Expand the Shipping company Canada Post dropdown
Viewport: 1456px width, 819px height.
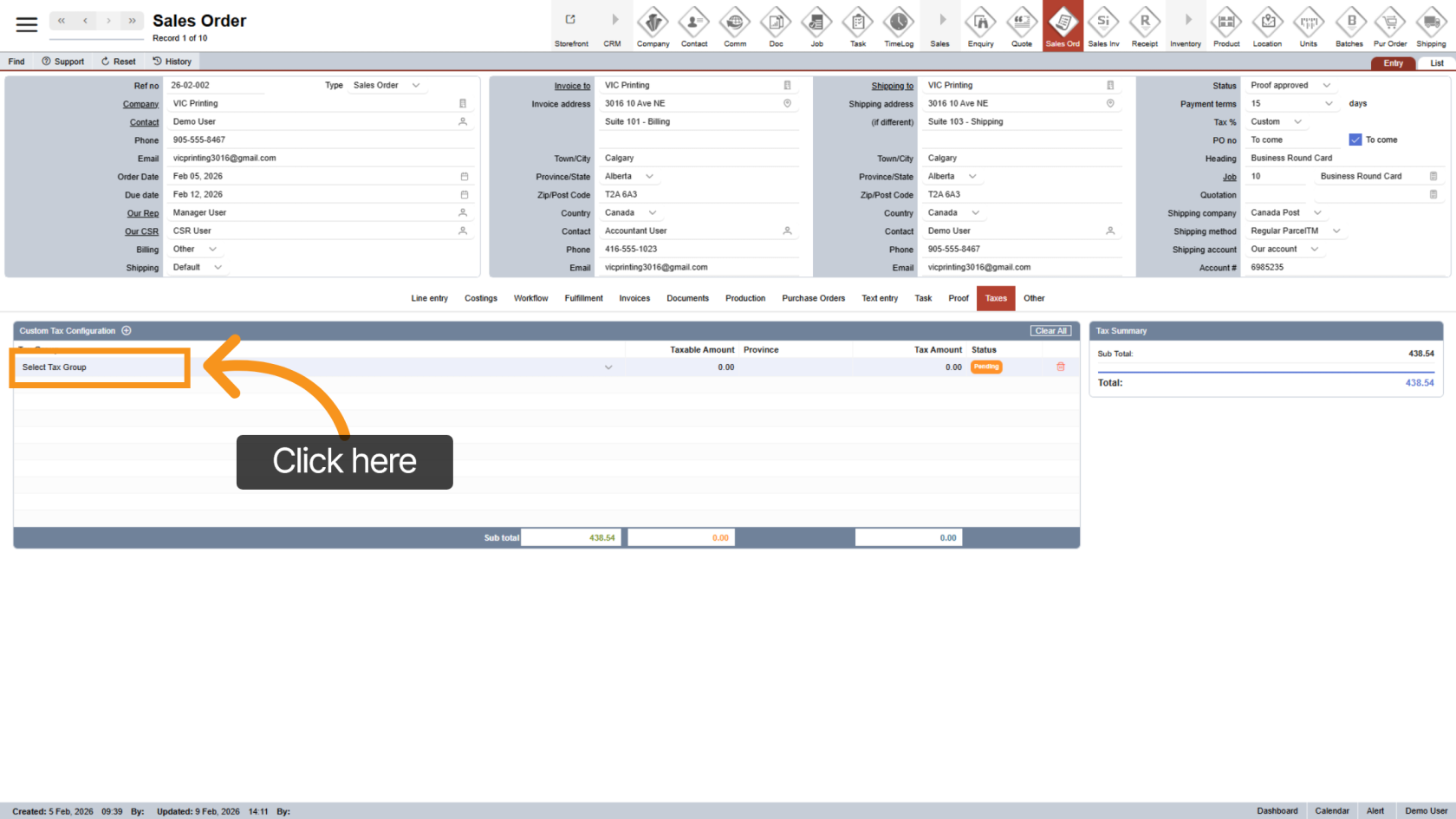coord(1317,212)
